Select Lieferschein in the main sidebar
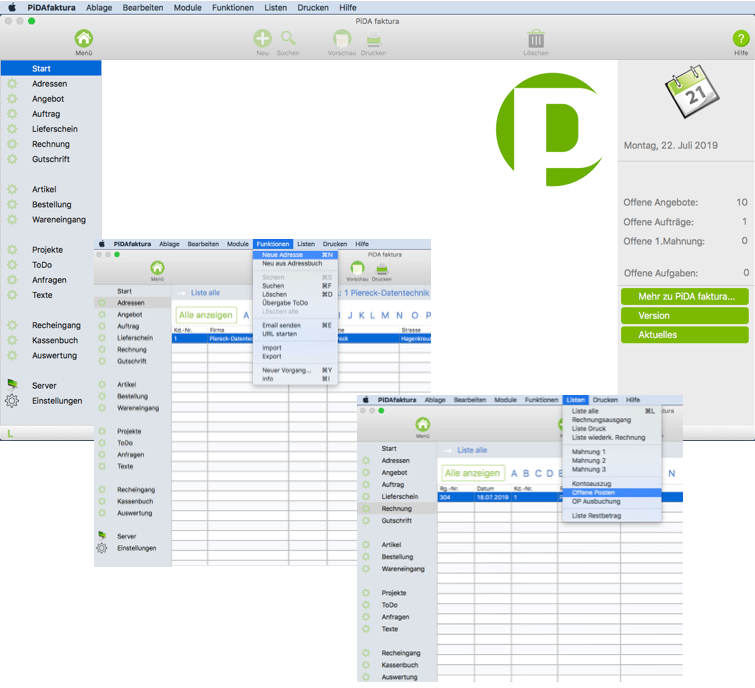The width and height of the screenshot is (755, 688). click(x=55, y=129)
